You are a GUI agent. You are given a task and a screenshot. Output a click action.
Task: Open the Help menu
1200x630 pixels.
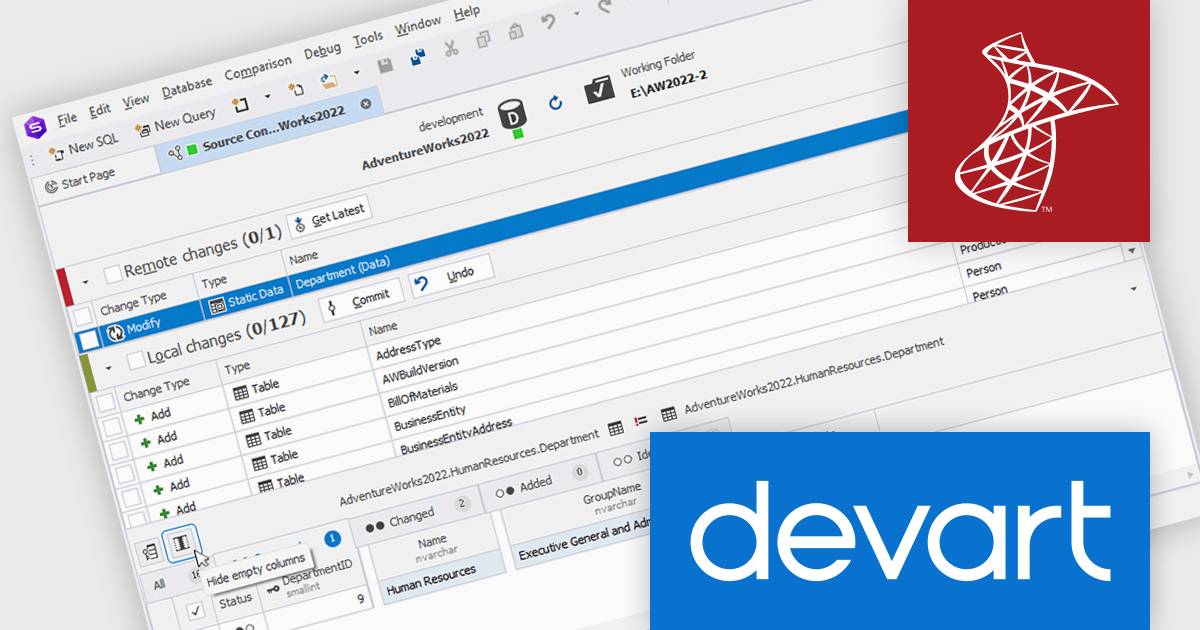[467, 13]
